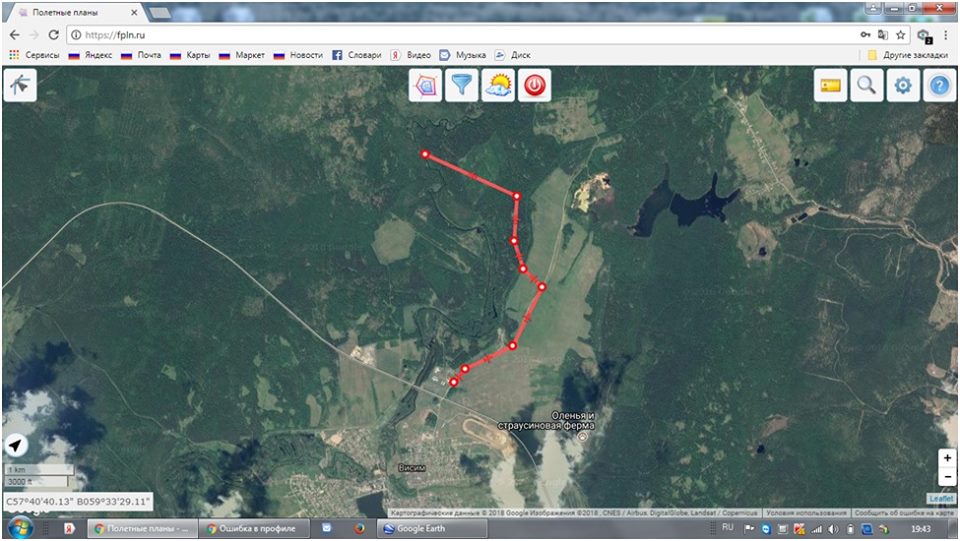
Task: Select the Полетные планы browser tab
Action: click(x=75, y=12)
